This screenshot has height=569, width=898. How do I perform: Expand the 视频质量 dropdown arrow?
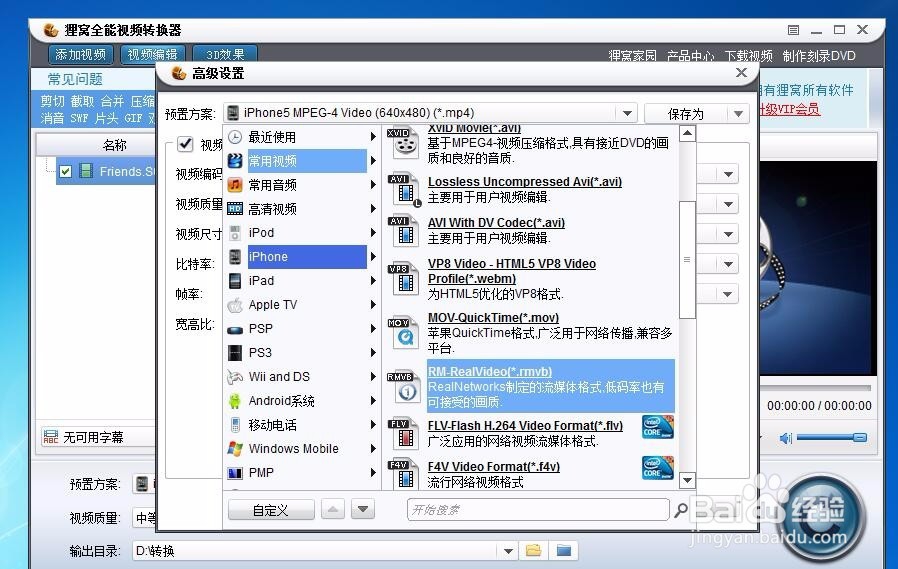click(x=728, y=204)
